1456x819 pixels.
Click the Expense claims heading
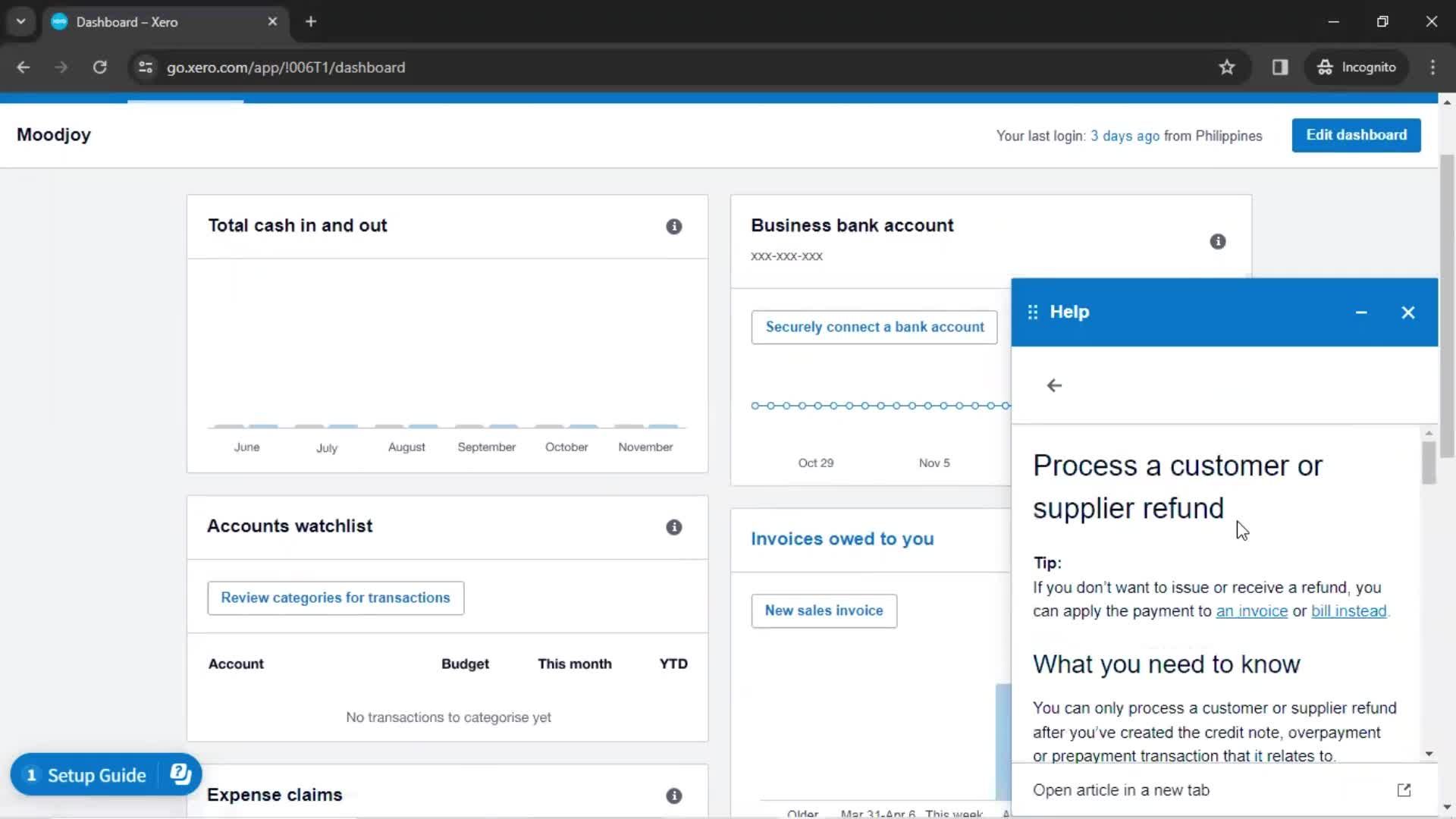pos(275,795)
